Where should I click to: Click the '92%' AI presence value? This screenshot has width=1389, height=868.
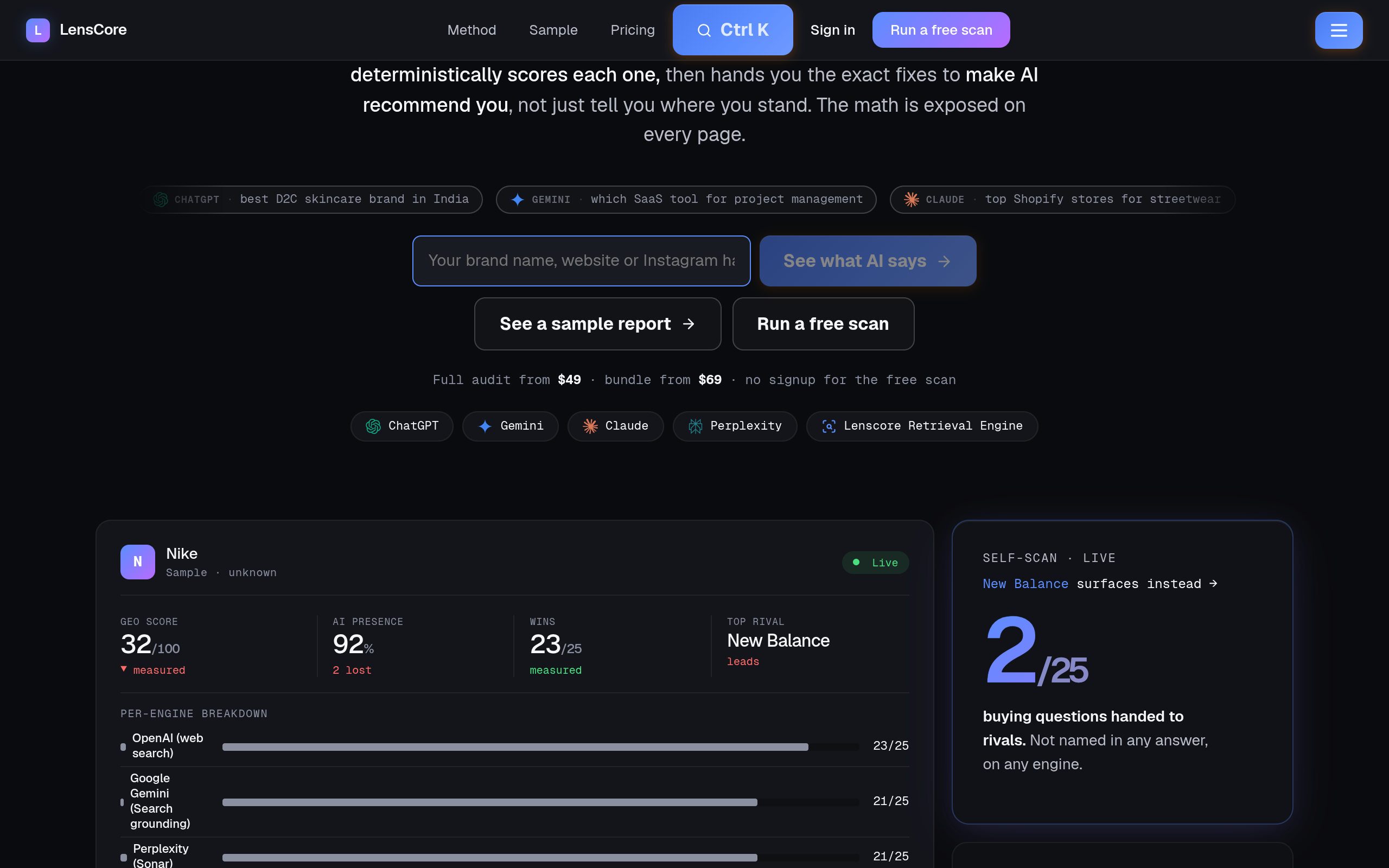(353, 644)
